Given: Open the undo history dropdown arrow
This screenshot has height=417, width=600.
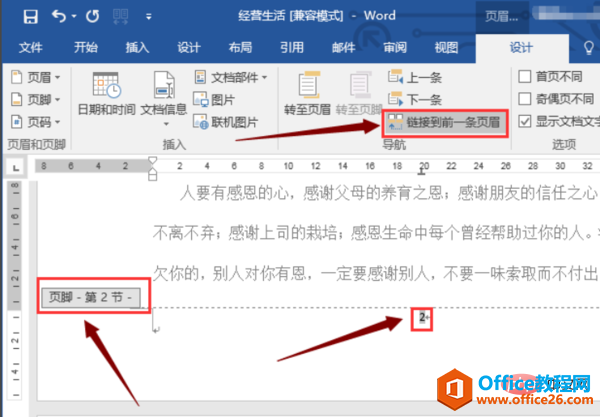Looking at the screenshot, I should [x=74, y=16].
